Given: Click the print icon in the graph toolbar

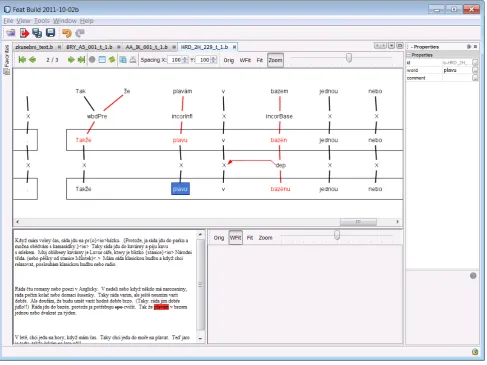Looking at the screenshot, I should [x=133, y=60].
